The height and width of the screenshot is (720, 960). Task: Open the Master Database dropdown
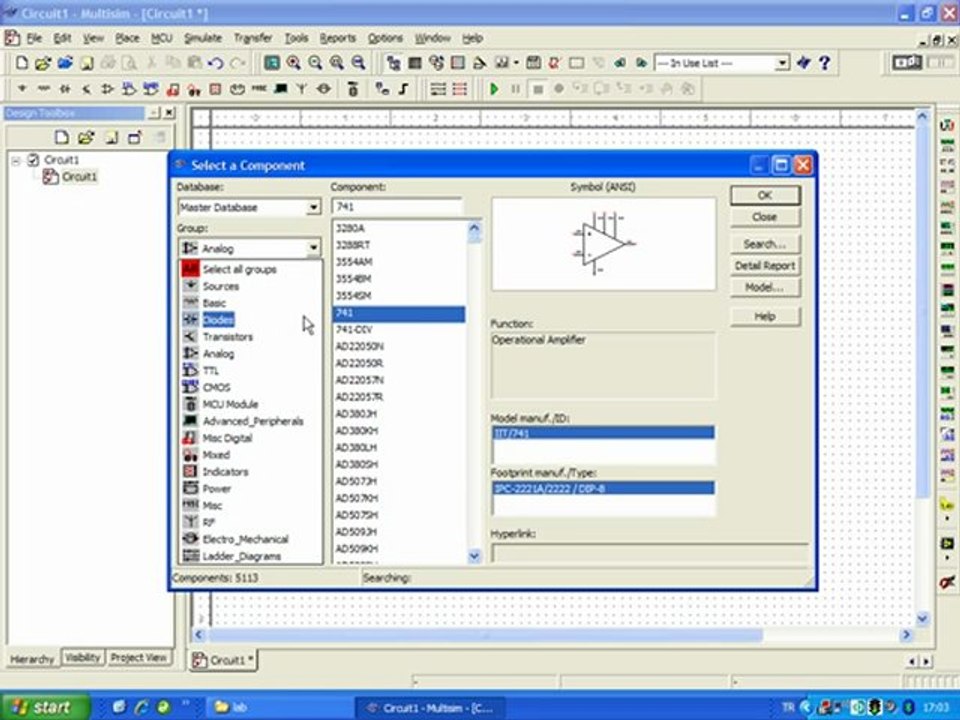pyautogui.click(x=313, y=208)
